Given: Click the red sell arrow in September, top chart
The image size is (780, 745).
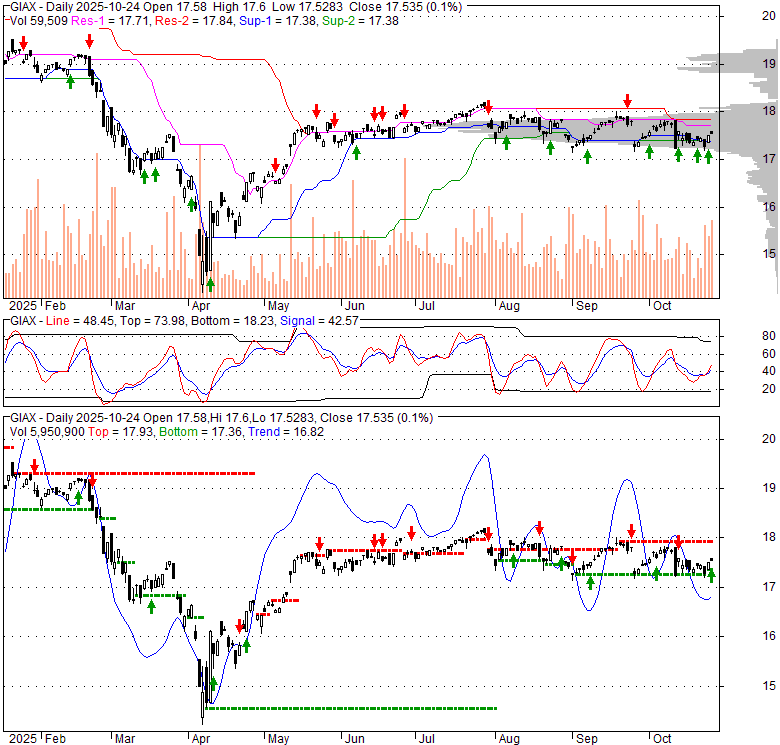Looking at the screenshot, I should click(x=628, y=101).
